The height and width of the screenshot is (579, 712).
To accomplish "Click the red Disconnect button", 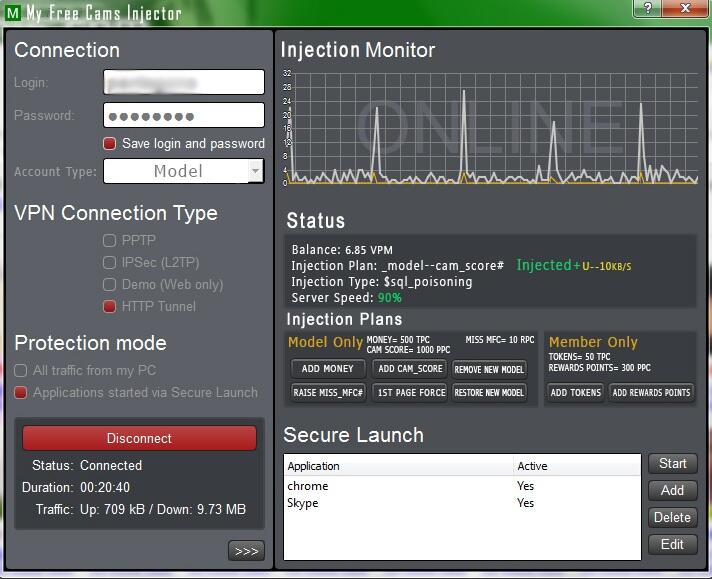I will tap(139, 438).
